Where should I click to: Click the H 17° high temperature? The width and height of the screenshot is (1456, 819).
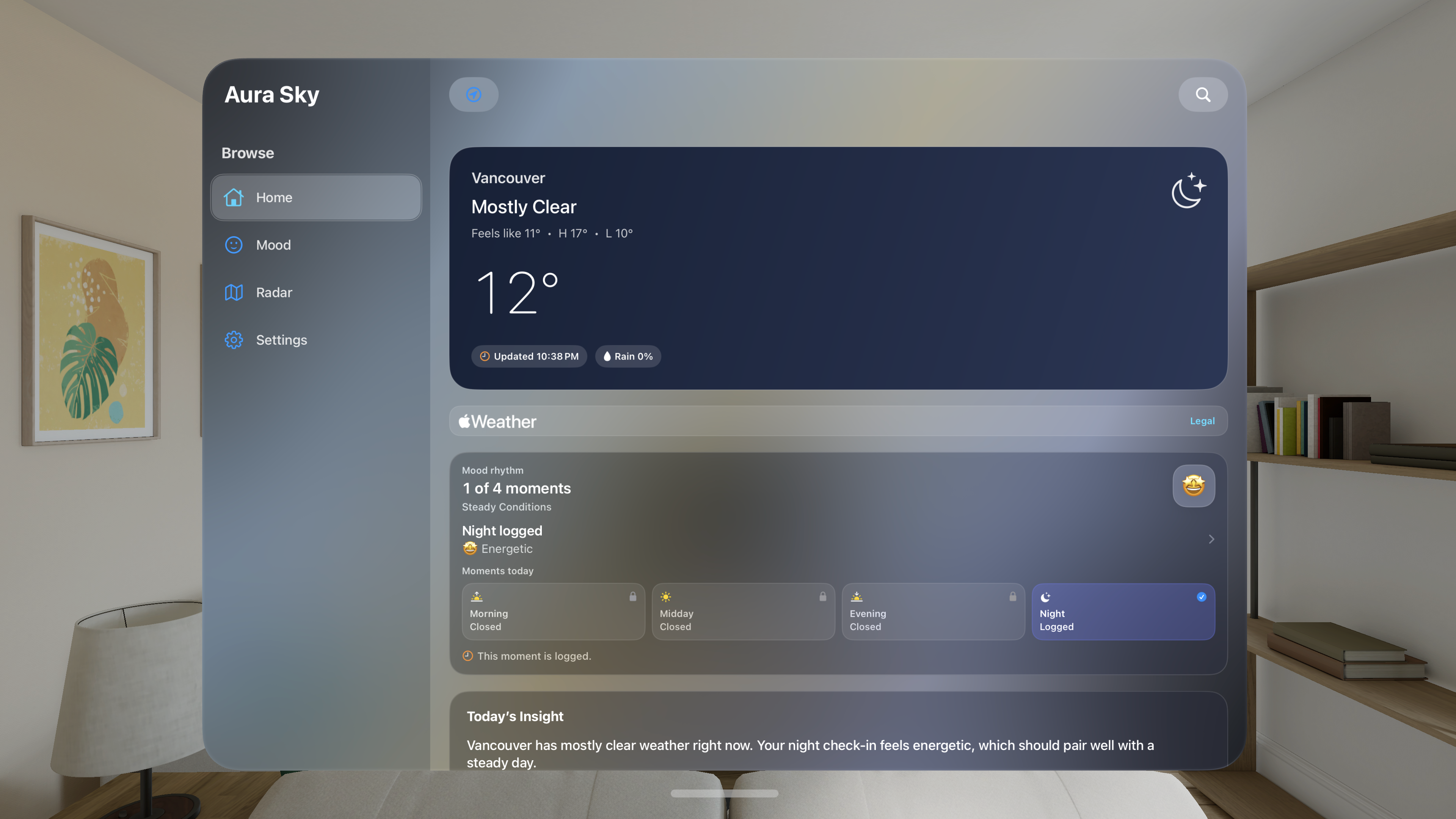(x=573, y=233)
